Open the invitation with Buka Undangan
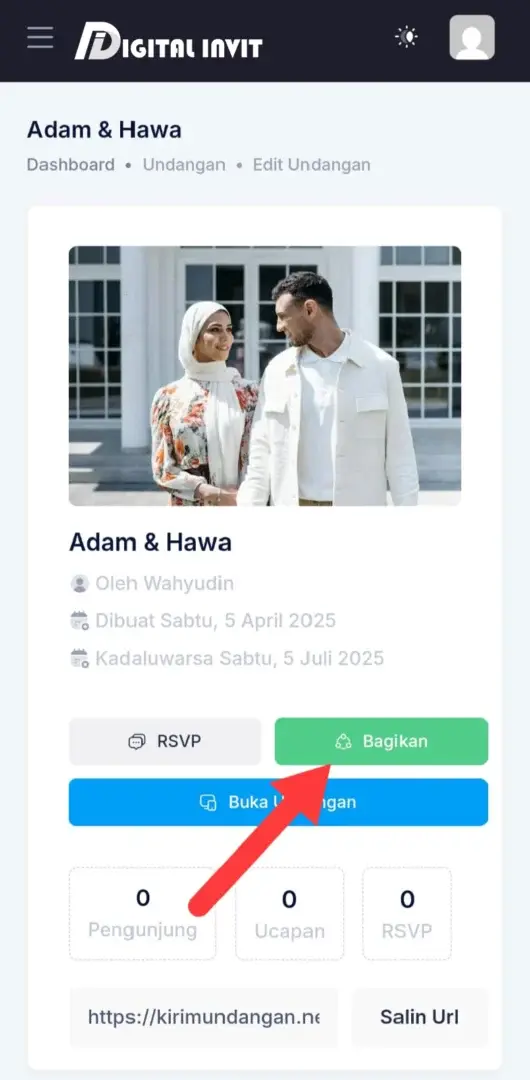530x1080 pixels. pos(278,802)
